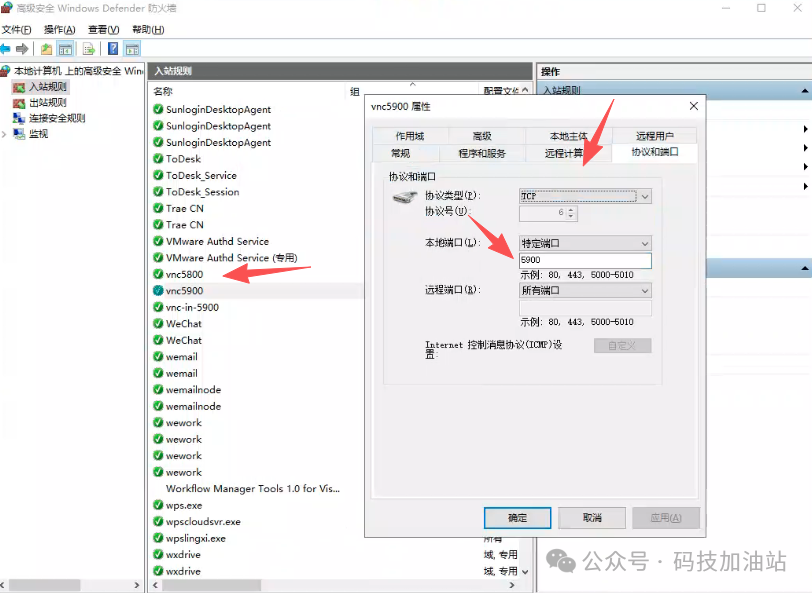Click the 确定 button
Image resolution: width=812 pixels, height=593 pixels.
coord(517,517)
